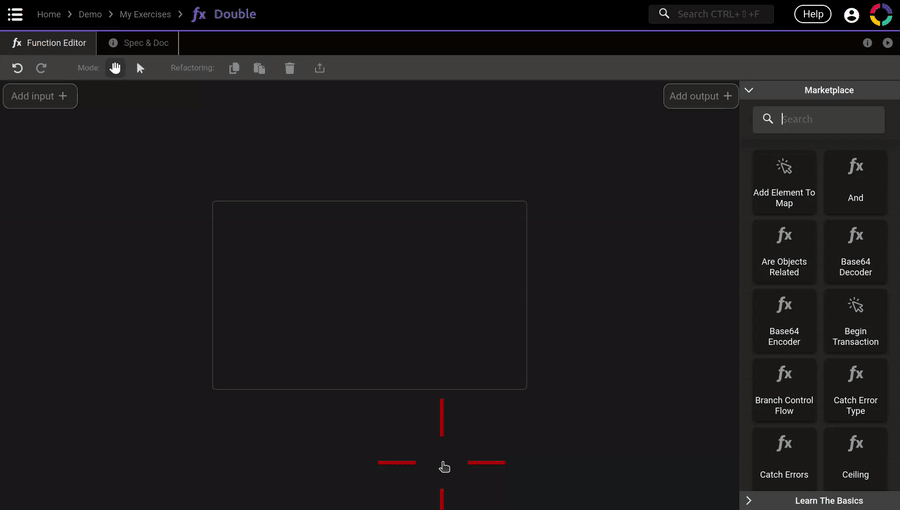Run the function with play icon

(888, 43)
